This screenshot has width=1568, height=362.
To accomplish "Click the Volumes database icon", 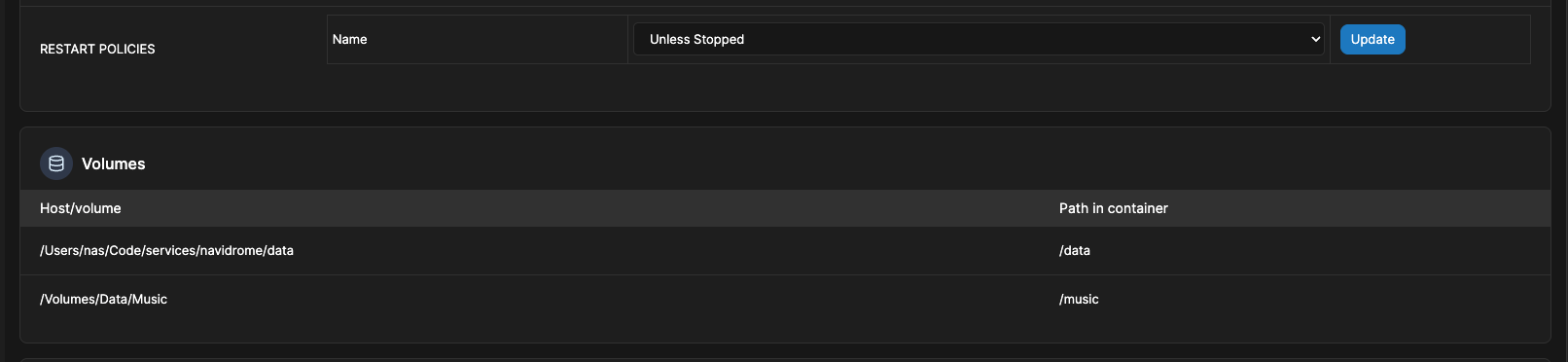I will coord(56,163).
